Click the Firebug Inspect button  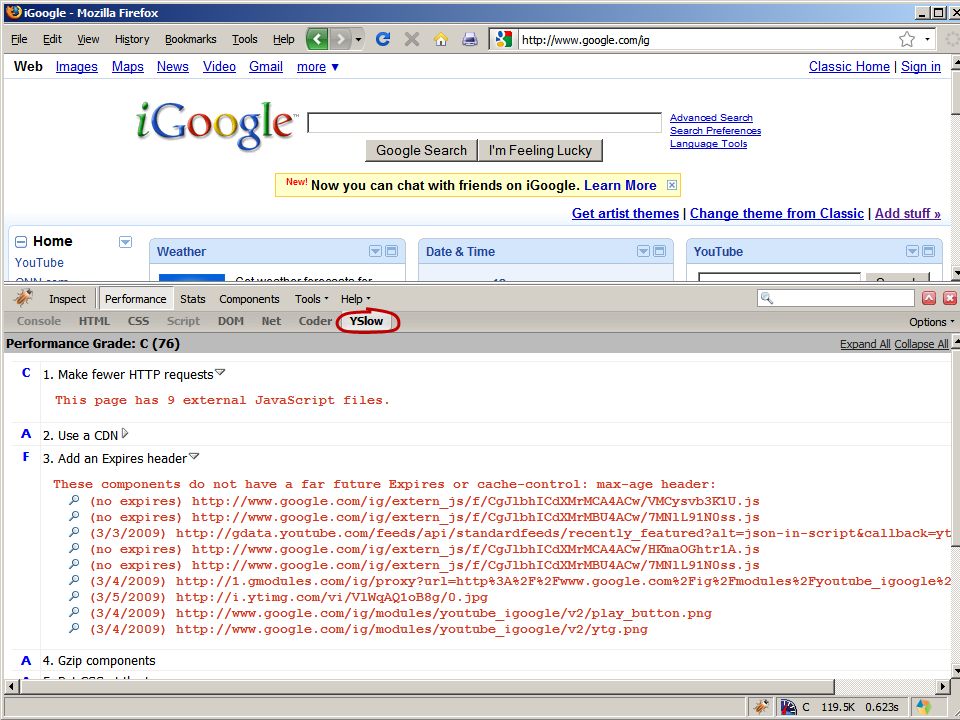coord(67,299)
